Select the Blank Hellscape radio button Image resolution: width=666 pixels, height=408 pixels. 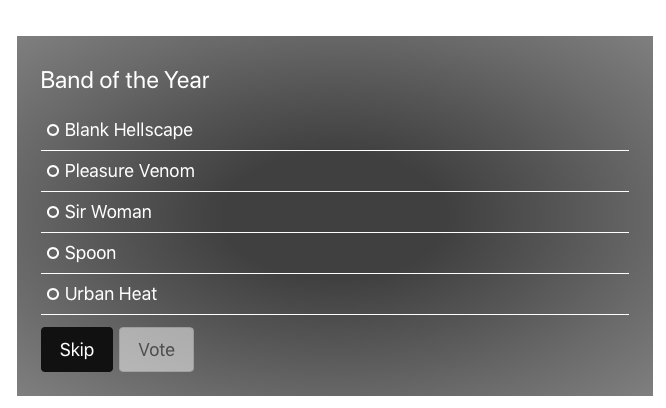tap(53, 130)
